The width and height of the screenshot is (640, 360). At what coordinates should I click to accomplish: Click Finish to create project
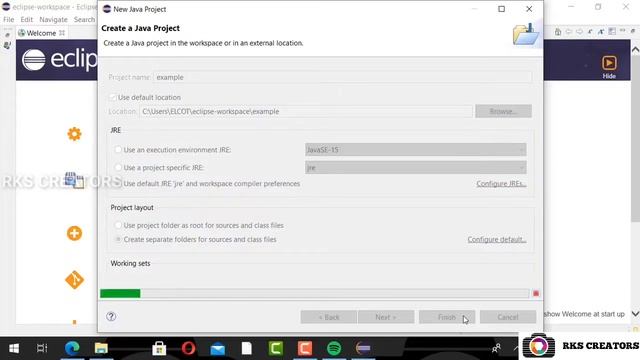pos(447,317)
